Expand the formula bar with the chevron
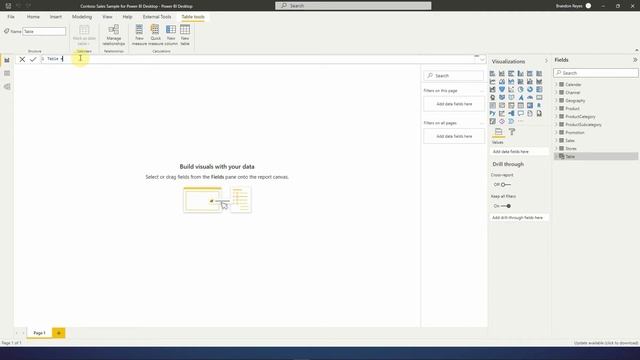This screenshot has width=640, height=360. (482, 60)
